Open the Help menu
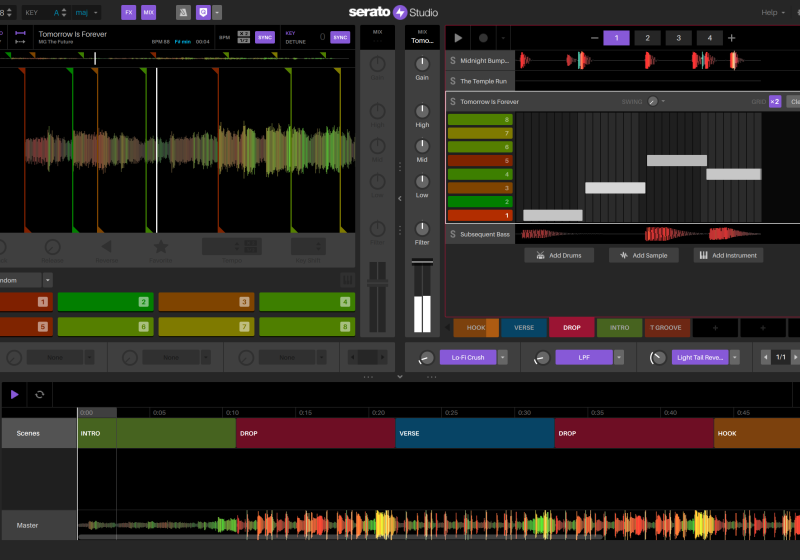 (x=773, y=12)
